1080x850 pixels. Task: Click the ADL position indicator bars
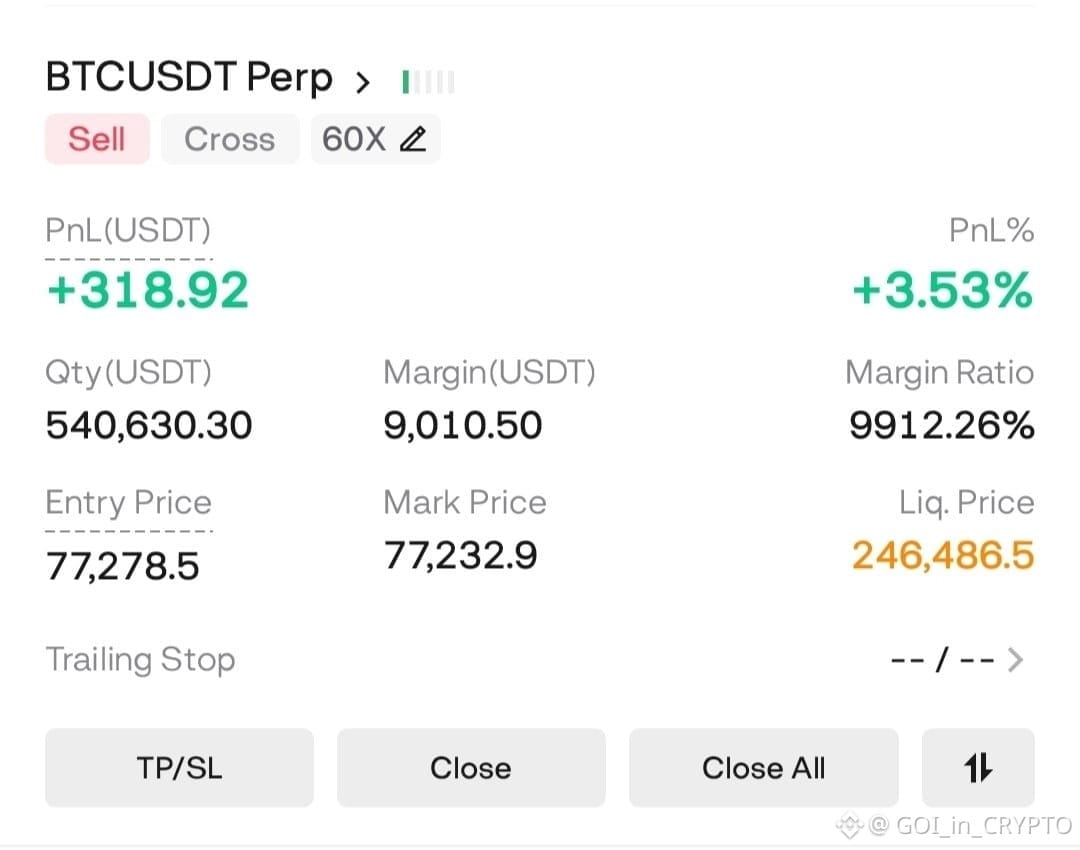(x=428, y=81)
